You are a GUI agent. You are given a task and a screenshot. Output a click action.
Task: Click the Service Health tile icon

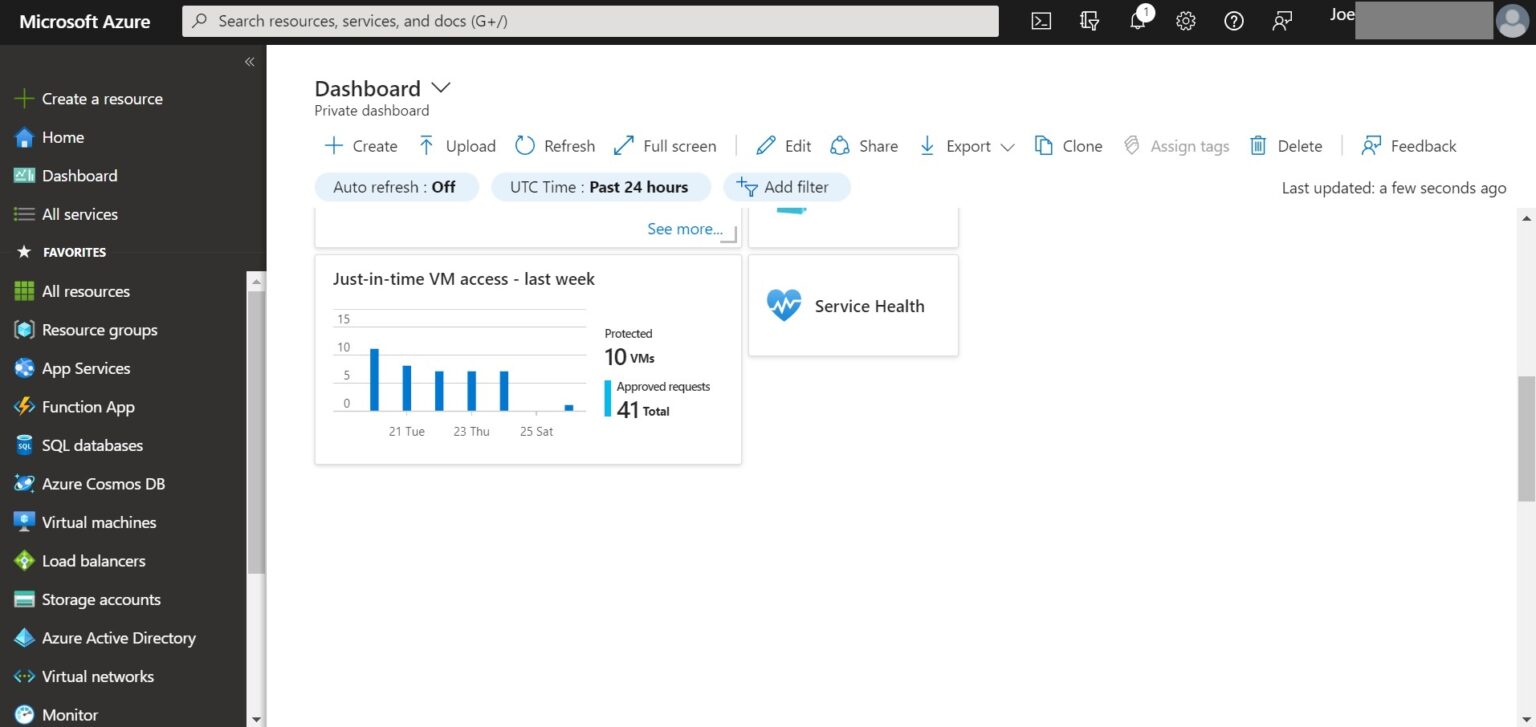tap(784, 305)
